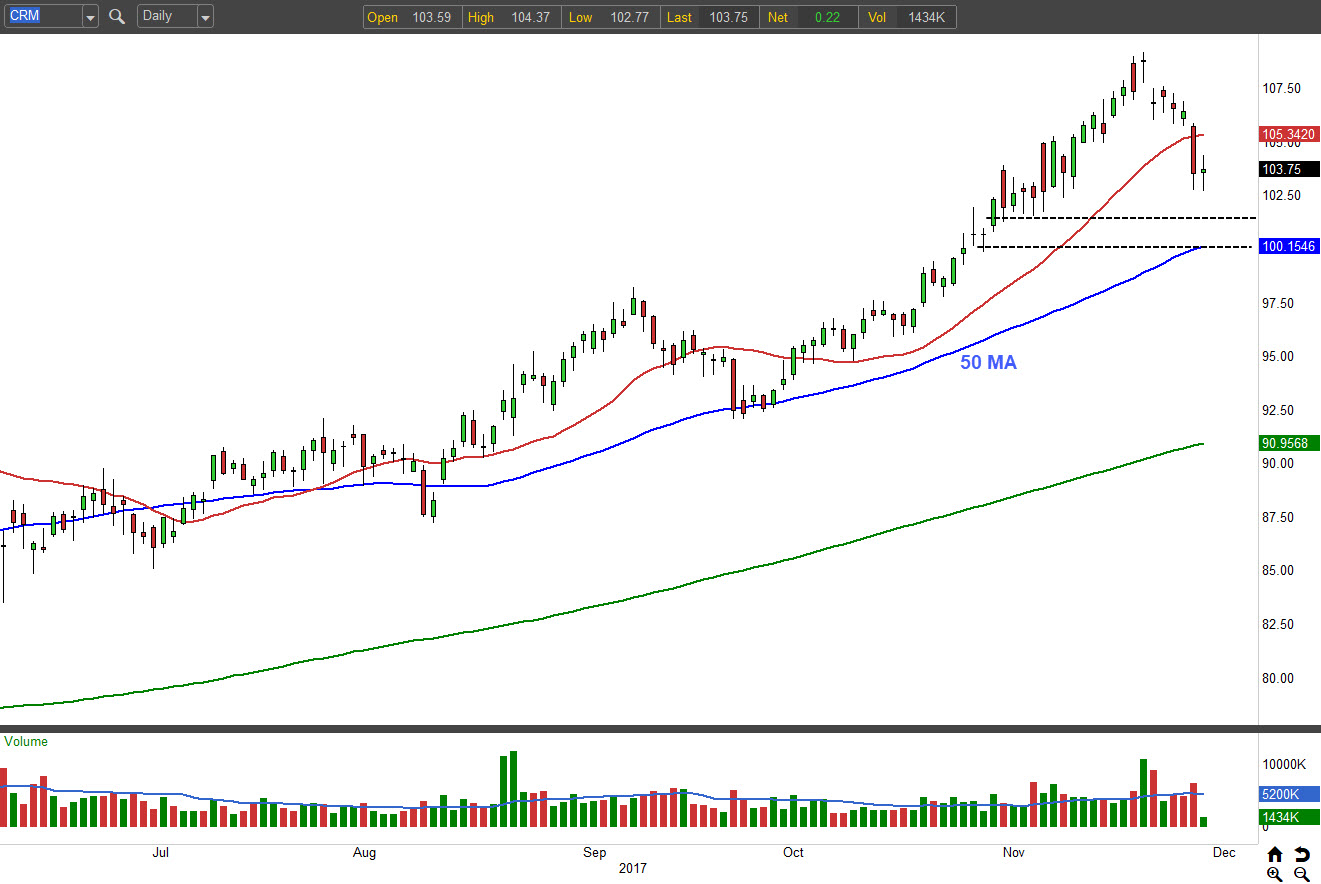The width and height of the screenshot is (1321, 884).
Task: Click the home reset chart icon
Action: click(1275, 854)
